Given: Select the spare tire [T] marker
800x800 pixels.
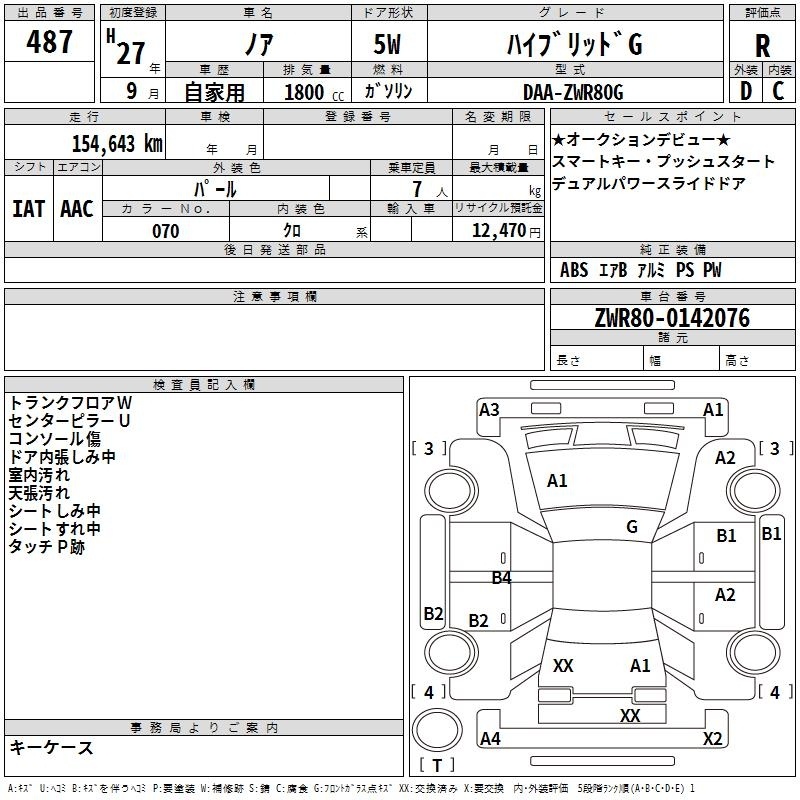Looking at the screenshot, I should [437, 765].
